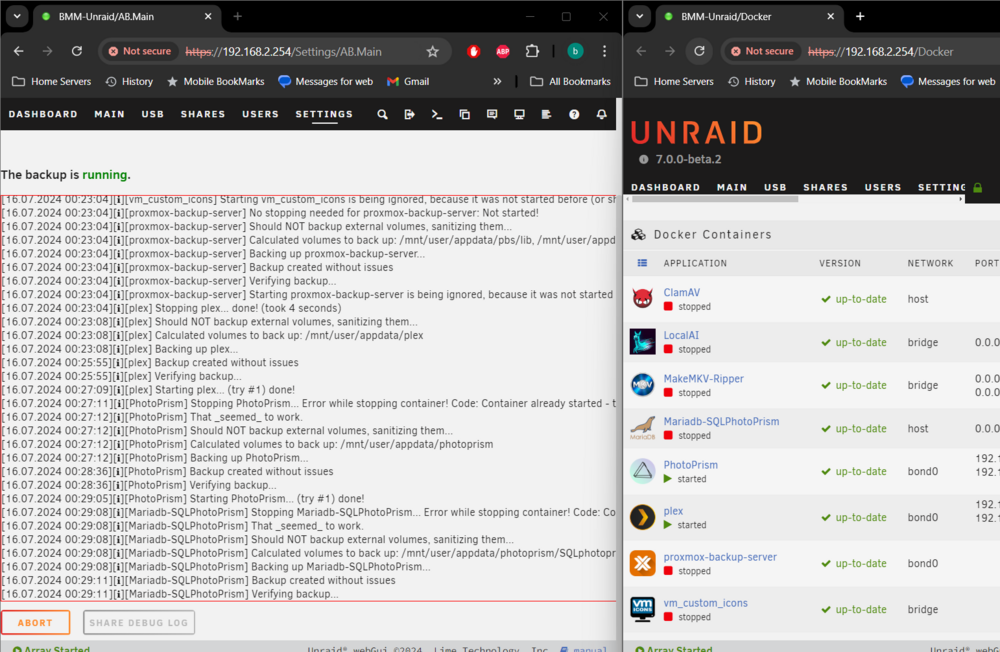Open new tab in AB.Main window
1000x652 pixels.
point(237,17)
